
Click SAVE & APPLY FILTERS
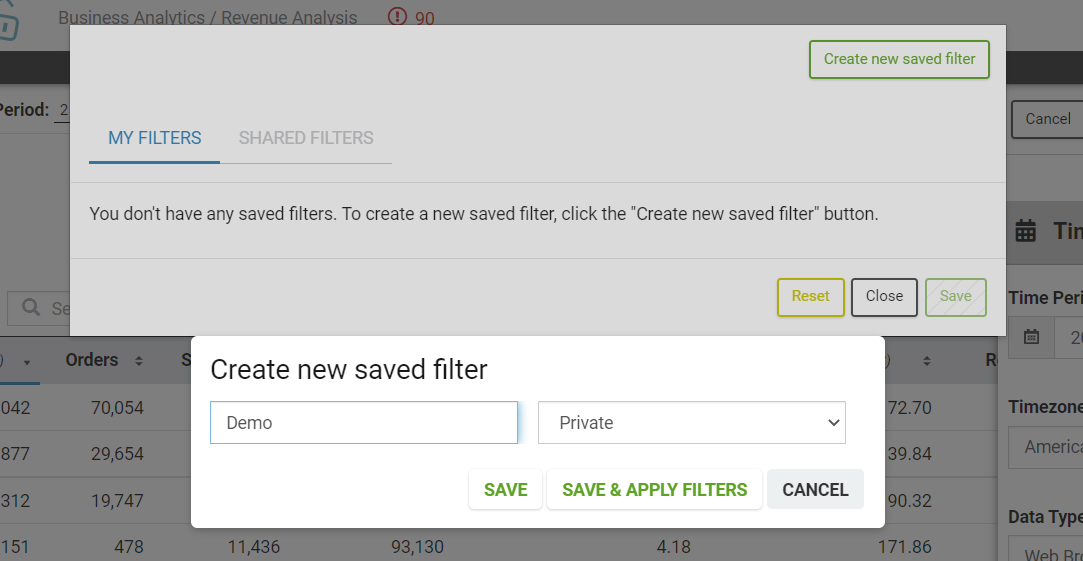point(654,489)
